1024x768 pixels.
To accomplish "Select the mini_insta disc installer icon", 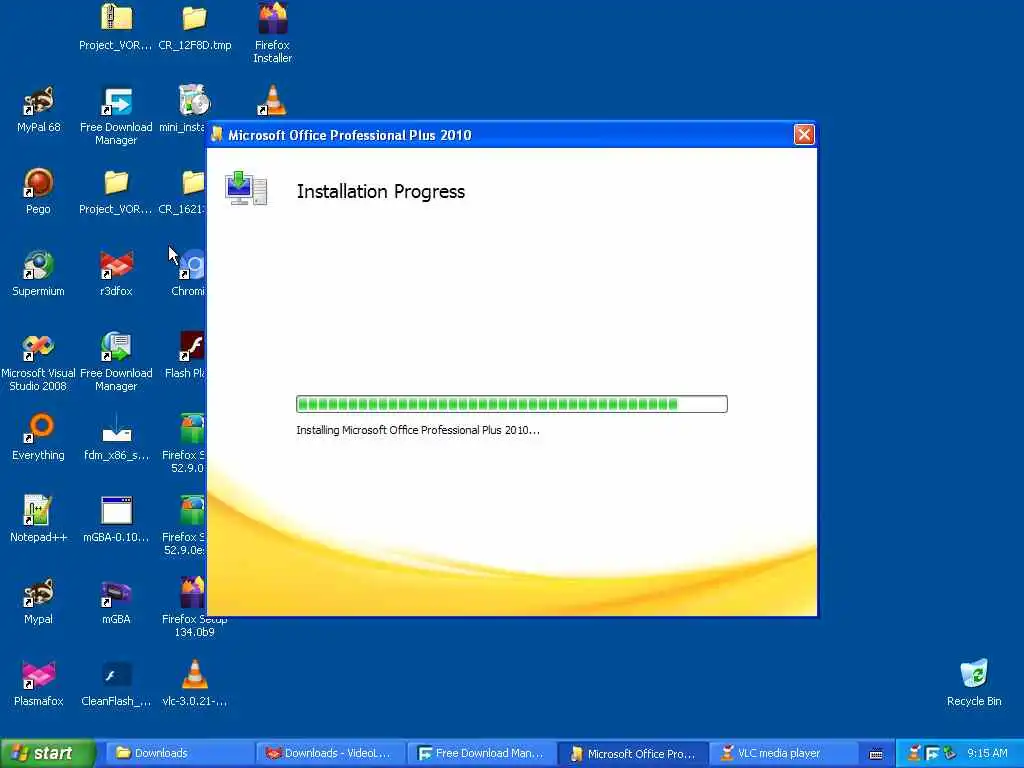I will (194, 102).
